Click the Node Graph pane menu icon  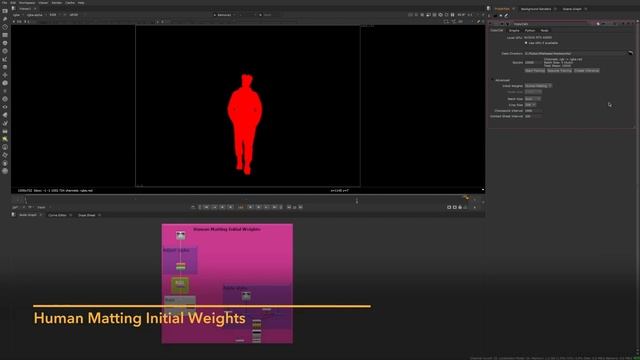(13, 215)
